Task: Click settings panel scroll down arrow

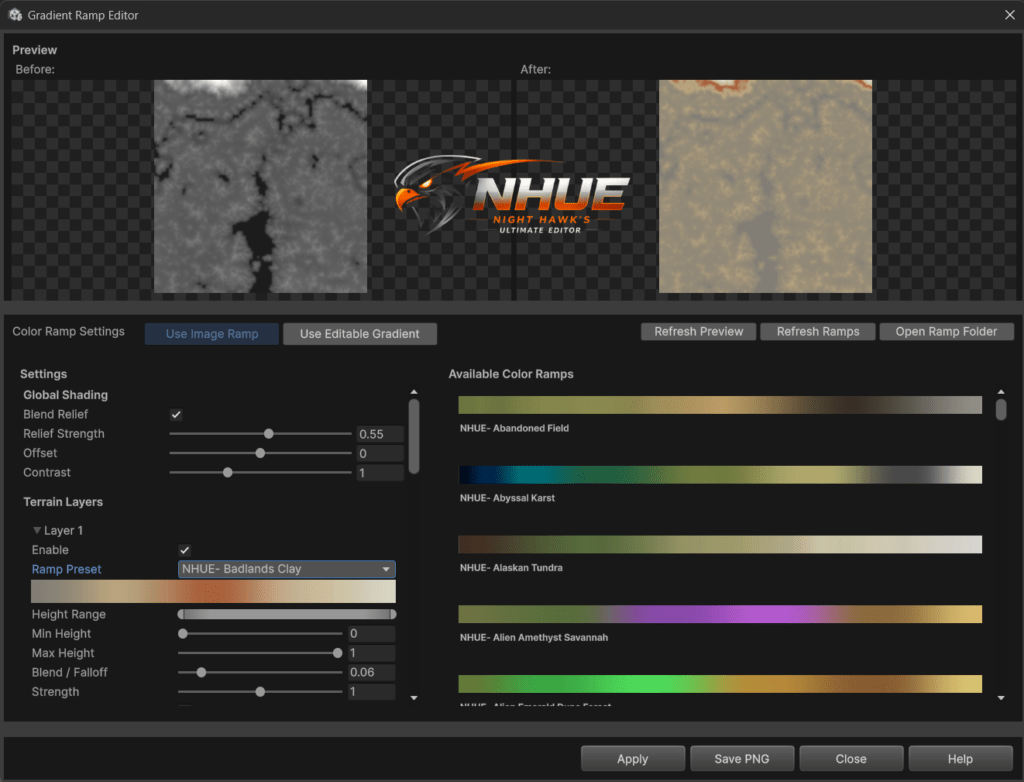Action: coord(413,698)
